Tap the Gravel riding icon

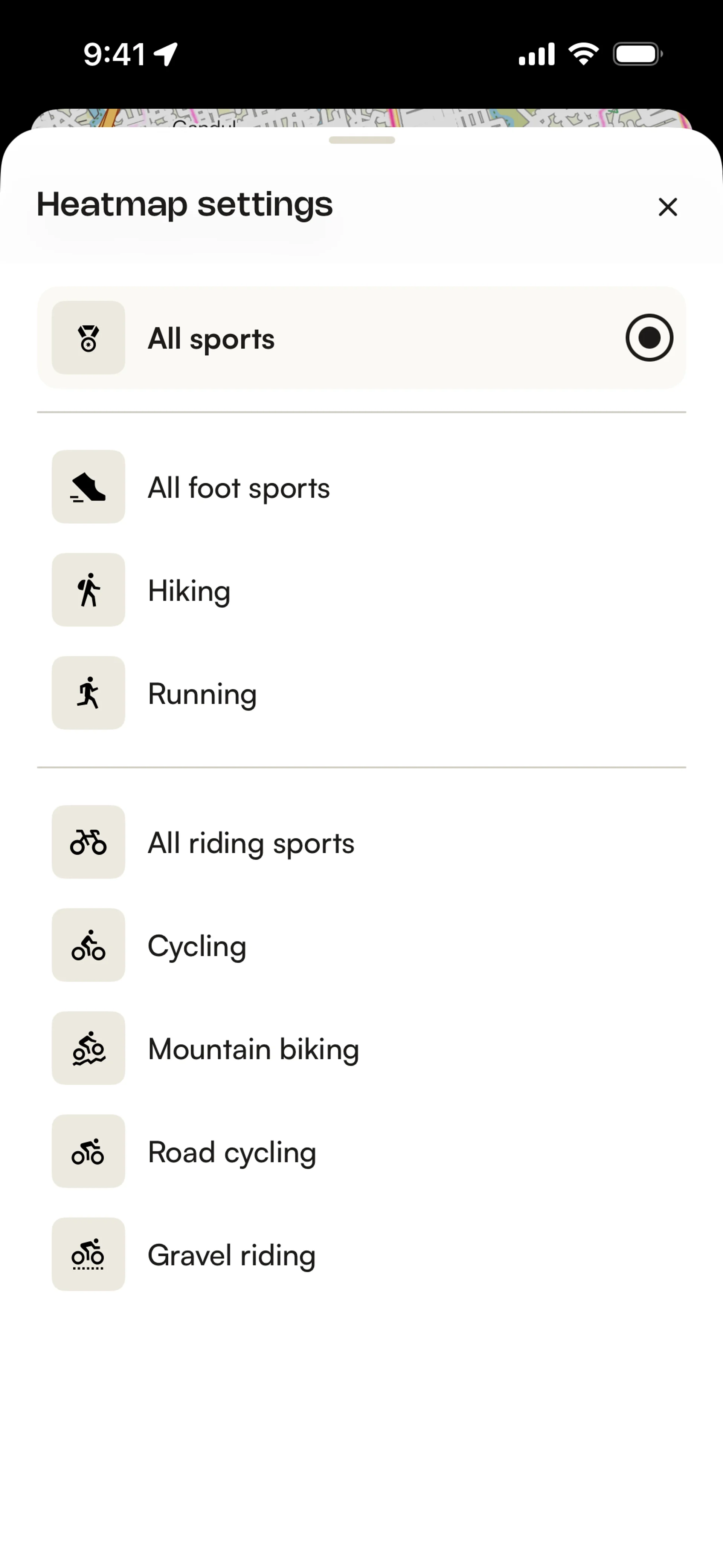tap(88, 1254)
